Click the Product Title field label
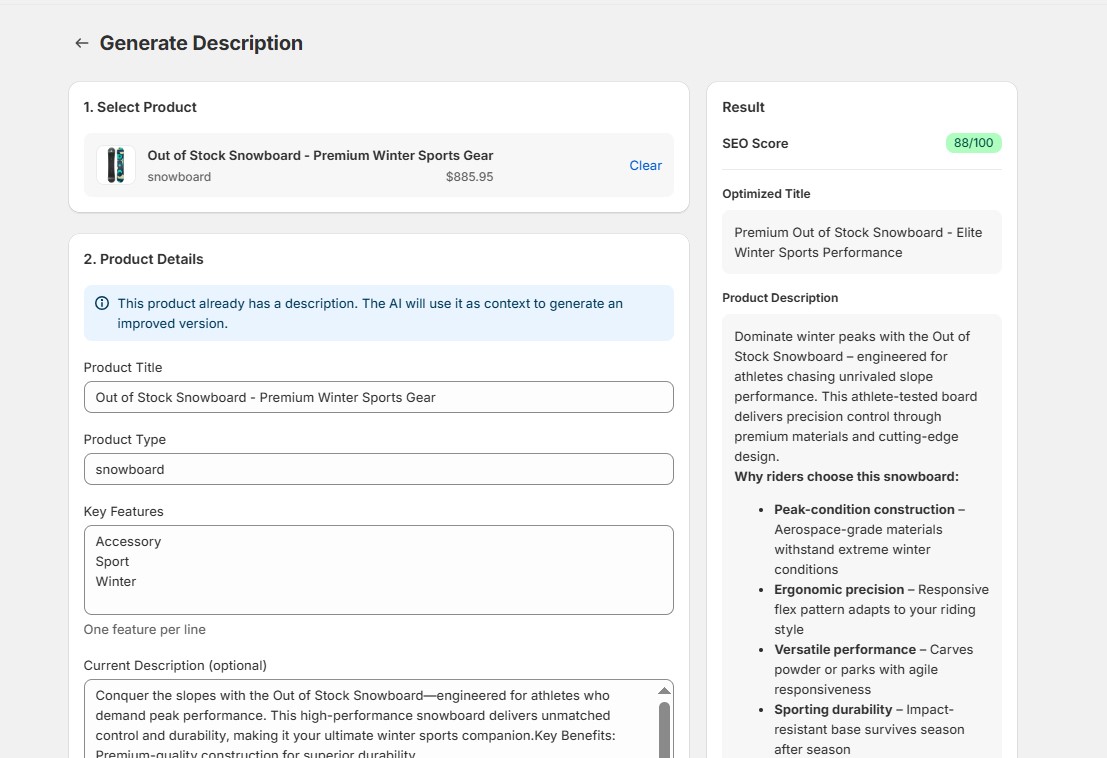This screenshot has height=758, width=1107. click(x=123, y=367)
